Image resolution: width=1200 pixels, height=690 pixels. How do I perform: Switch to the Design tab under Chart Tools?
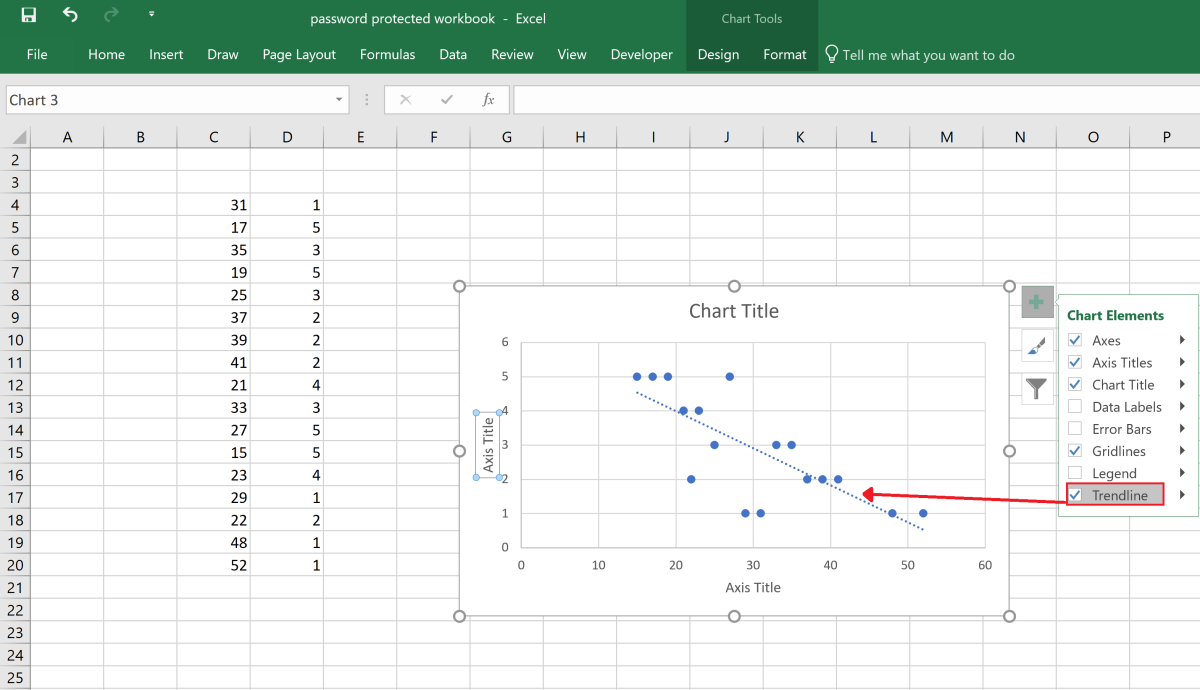point(718,55)
